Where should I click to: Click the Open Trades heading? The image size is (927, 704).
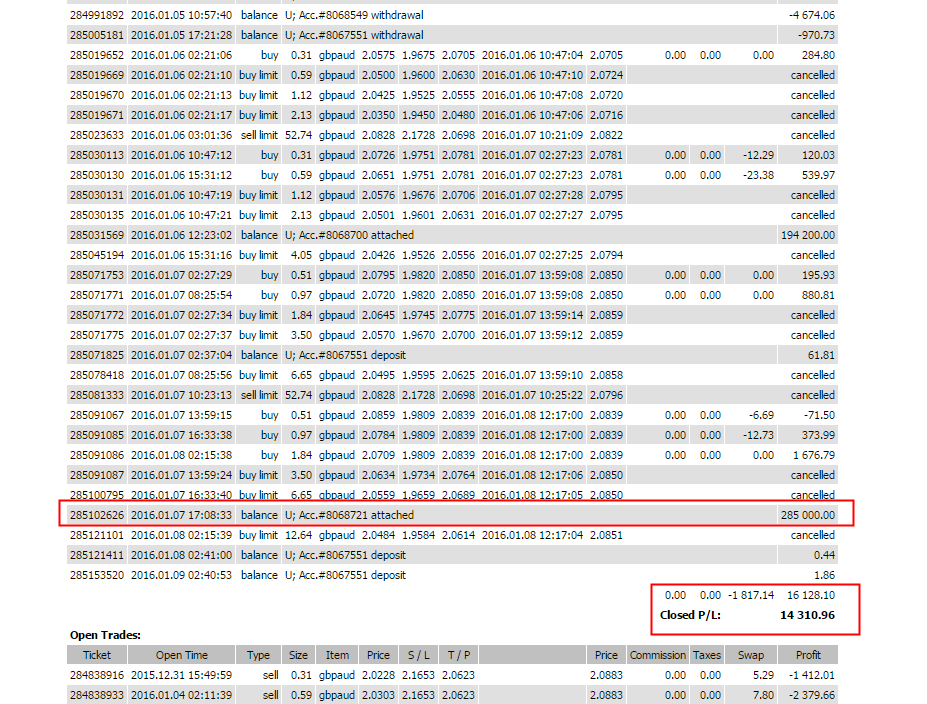tap(105, 635)
